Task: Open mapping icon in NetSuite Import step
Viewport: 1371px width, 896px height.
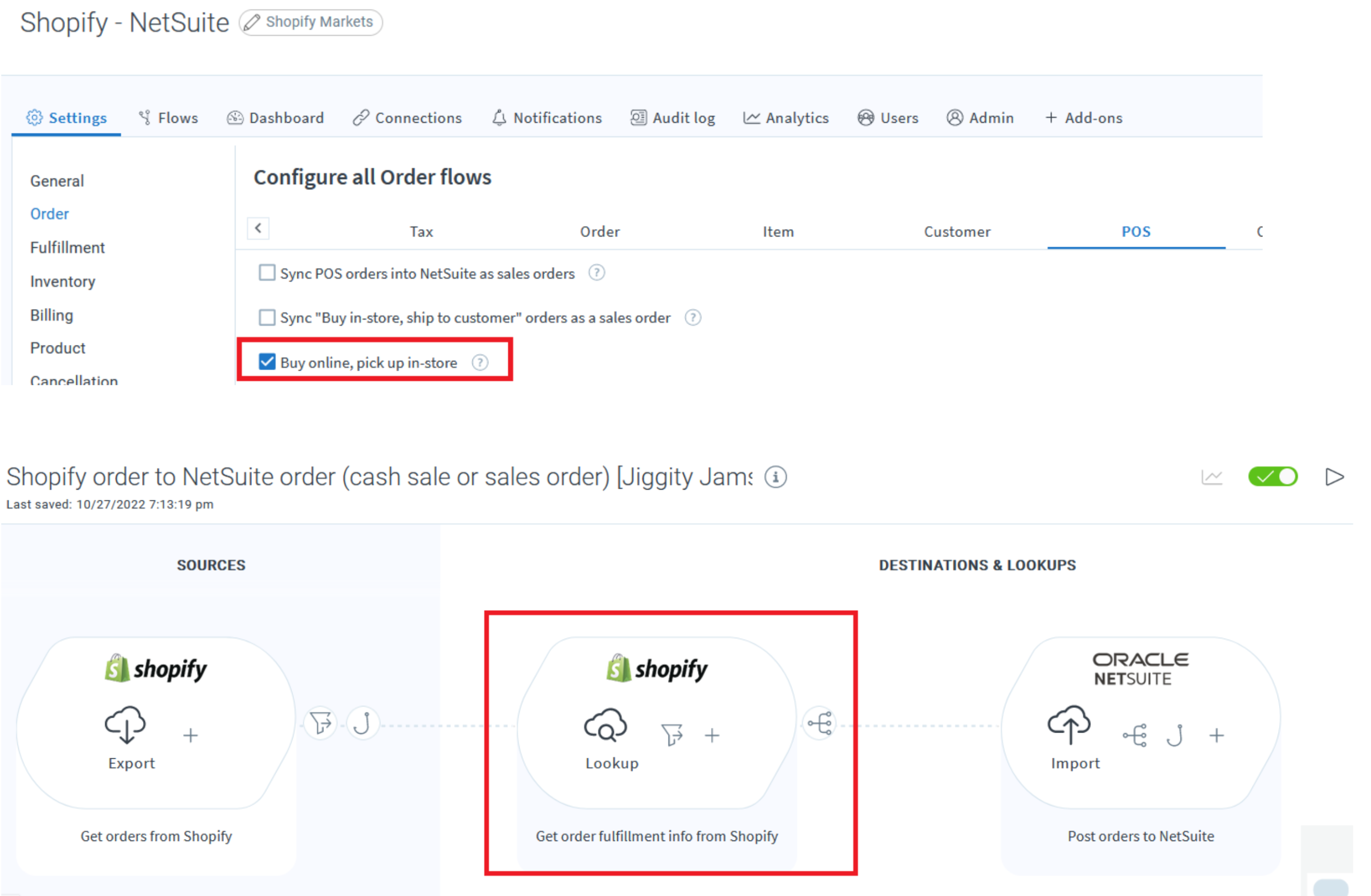Action: 1135,736
